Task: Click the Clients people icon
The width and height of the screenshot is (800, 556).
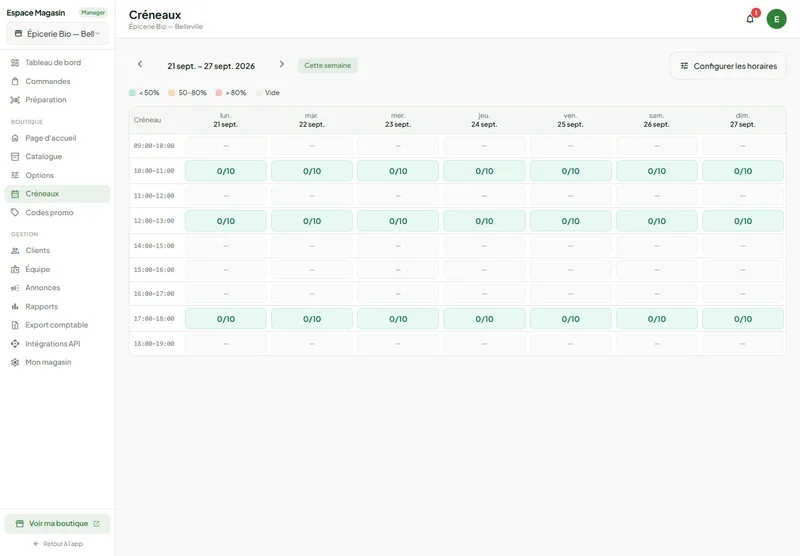Action: [15, 250]
